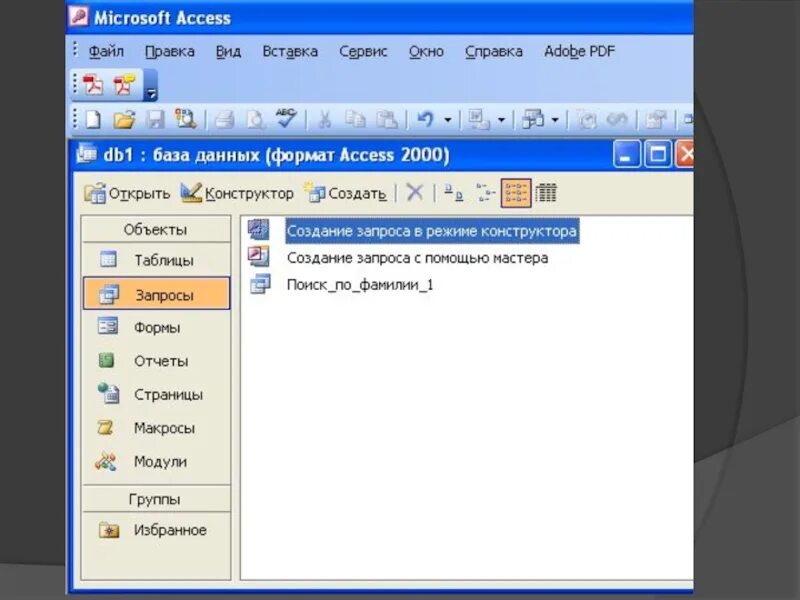Expand the Undo dropdown arrow
800x600 pixels.
447,120
